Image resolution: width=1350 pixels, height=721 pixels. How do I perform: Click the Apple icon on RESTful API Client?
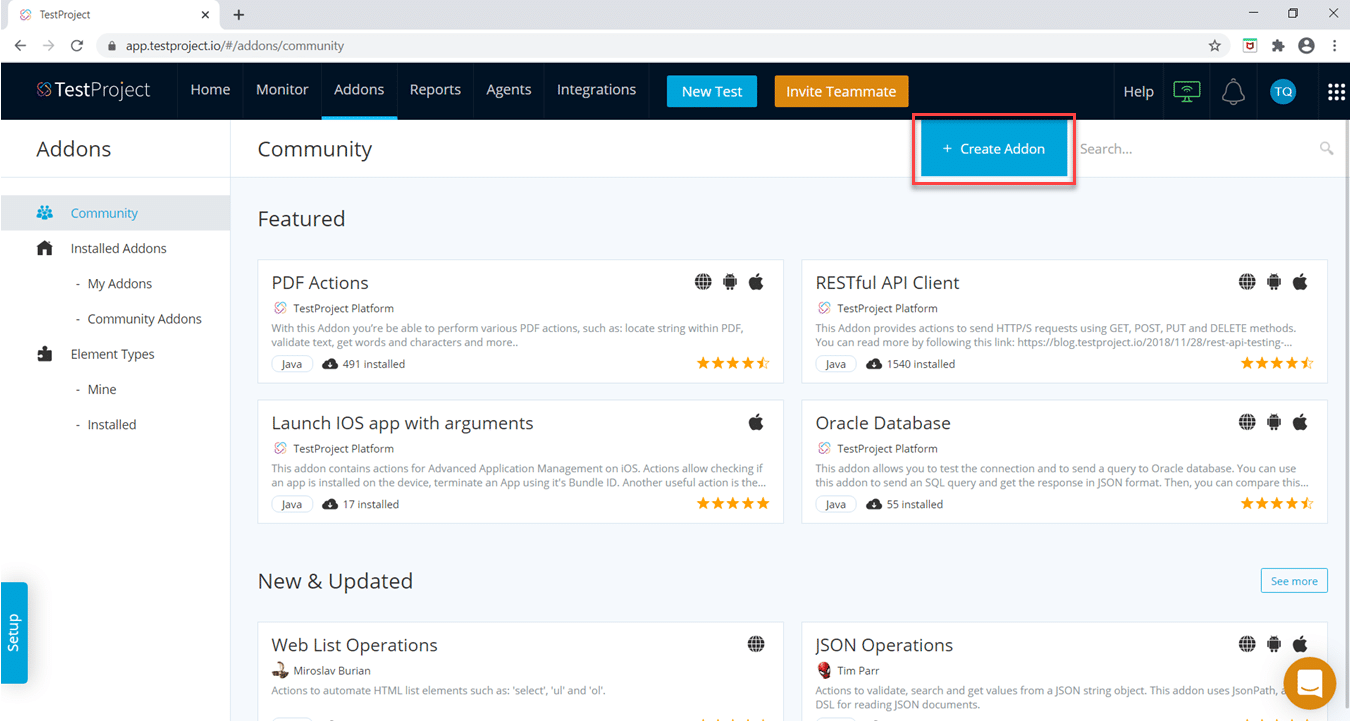pyautogui.click(x=1300, y=282)
